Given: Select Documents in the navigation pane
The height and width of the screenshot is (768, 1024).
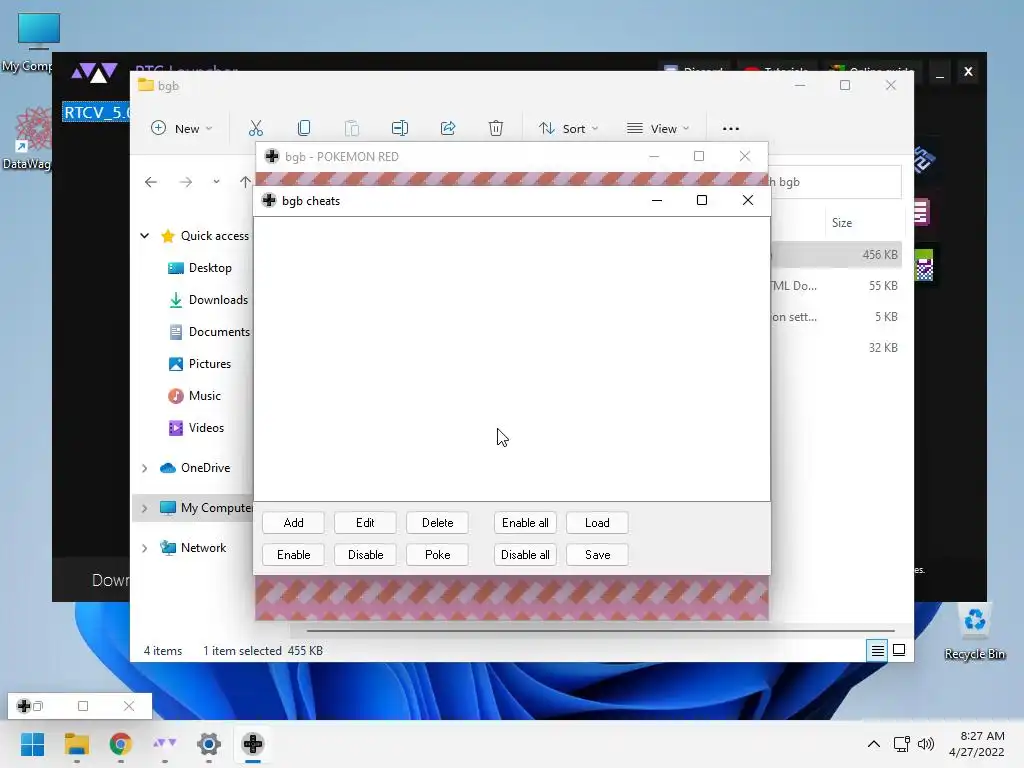Looking at the screenshot, I should pos(219,332).
